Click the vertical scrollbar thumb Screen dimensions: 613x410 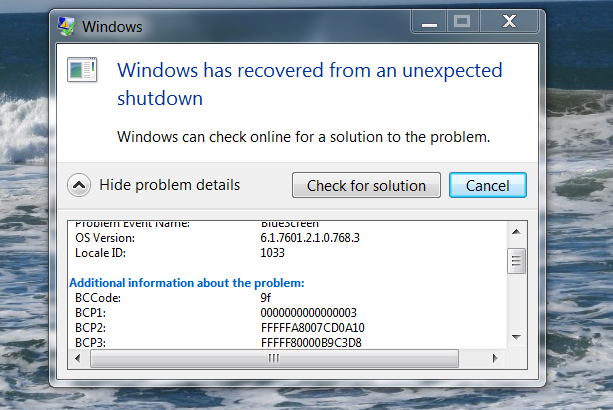click(x=516, y=261)
